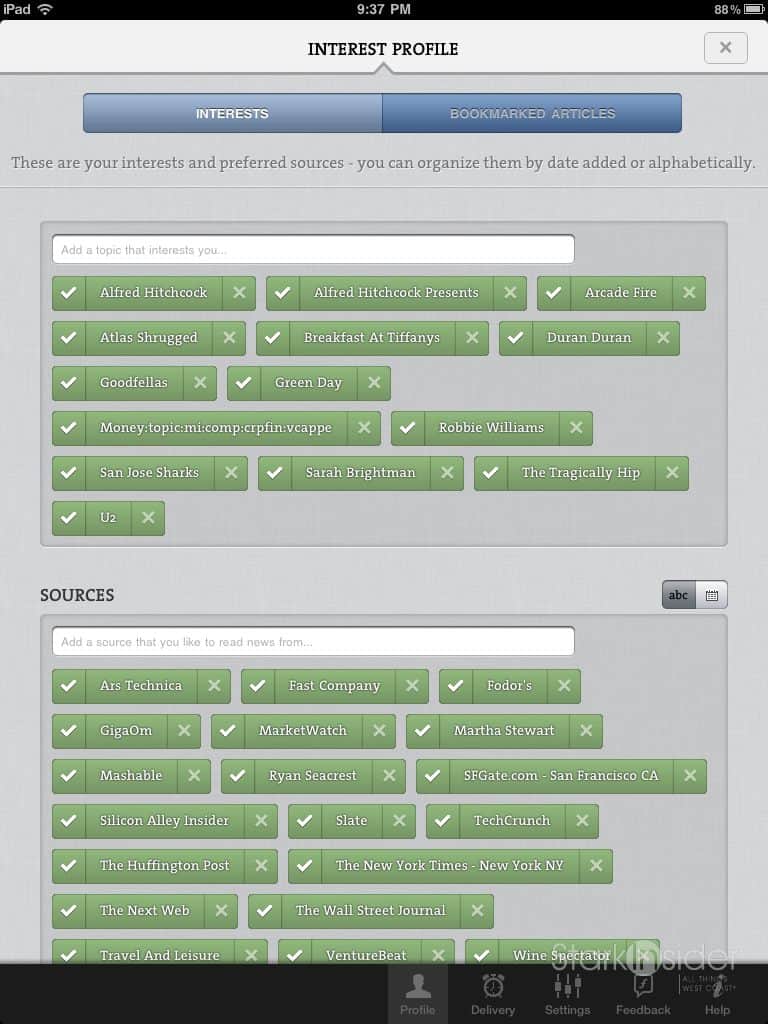Toggle checkmark for The Wall Street Journal
Image resolution: width=768 pixels, height=1024 pixels.
(x=265, y=911)
